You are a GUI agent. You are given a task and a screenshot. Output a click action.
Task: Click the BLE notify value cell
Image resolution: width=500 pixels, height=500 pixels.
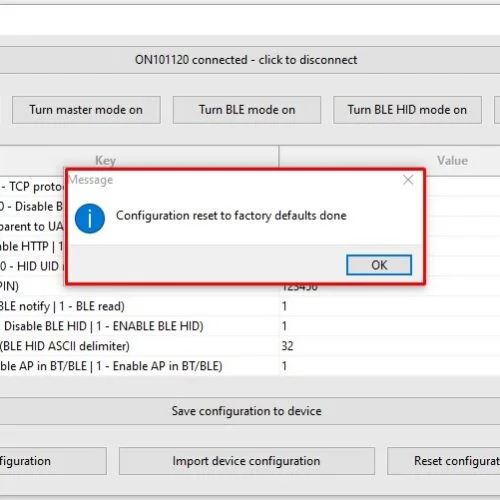(x=390, y=306)
